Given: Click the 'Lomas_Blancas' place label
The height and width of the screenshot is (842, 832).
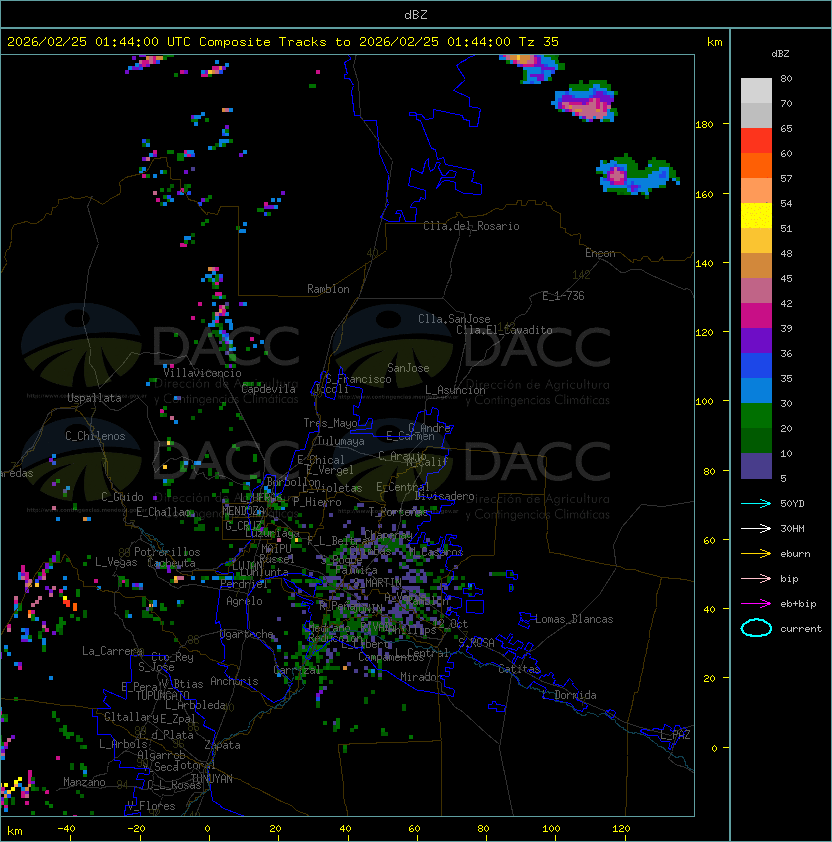Looking at the screenshot, I should coord(574,619).
